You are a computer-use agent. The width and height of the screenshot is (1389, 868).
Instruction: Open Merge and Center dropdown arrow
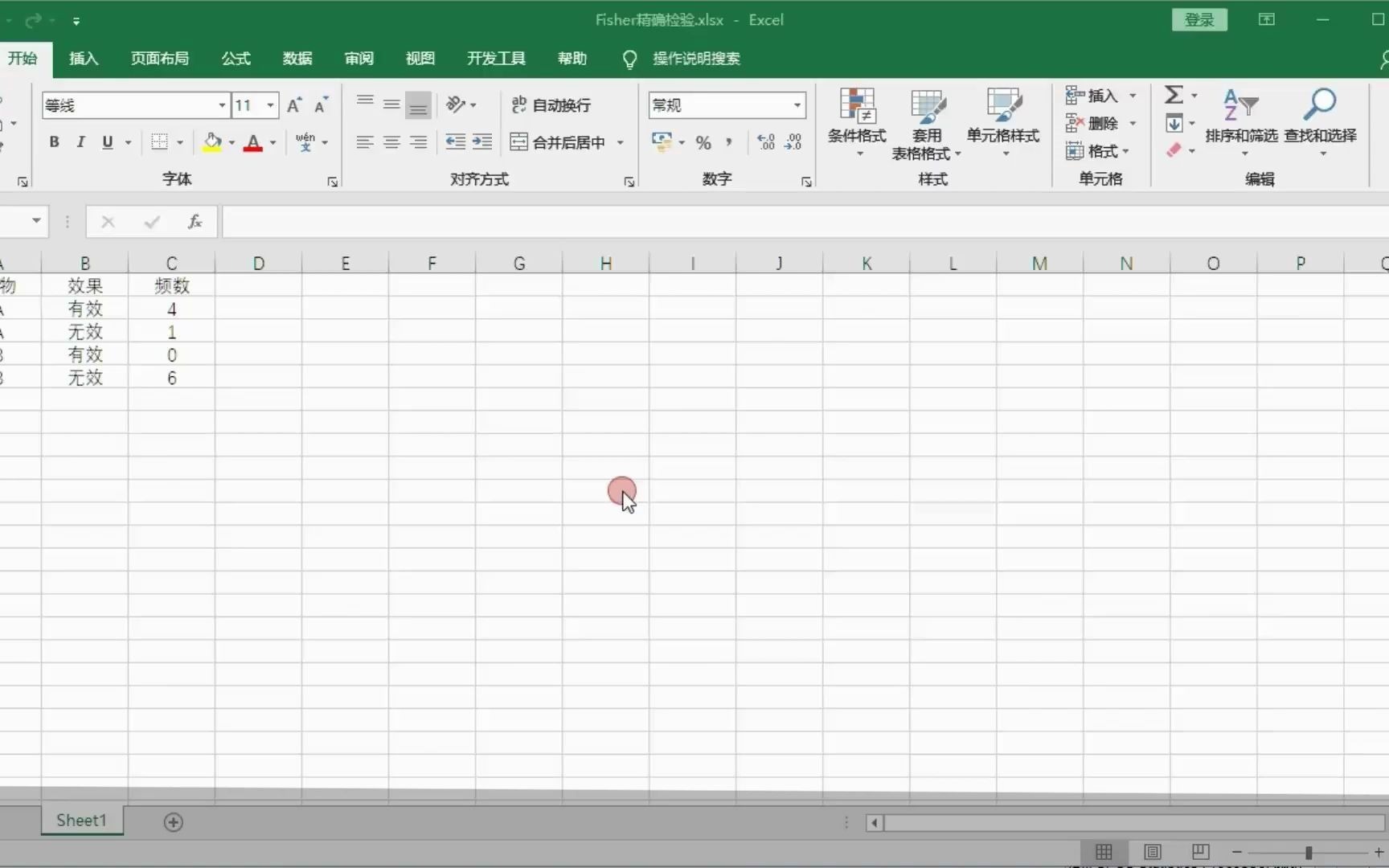click(620, 143)
